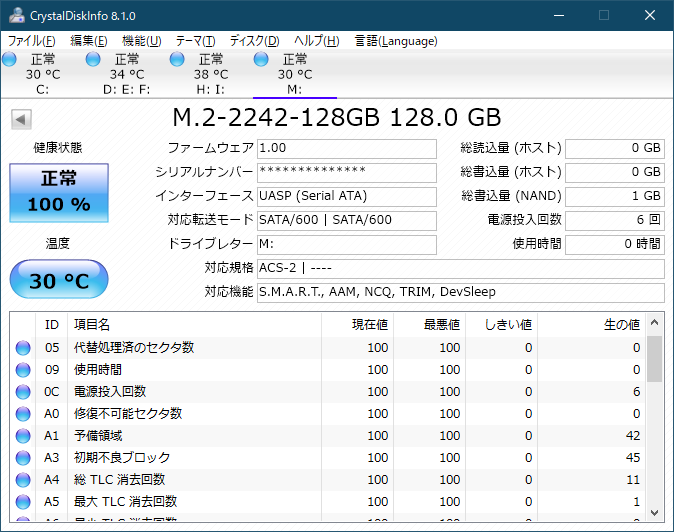Select the 修復不可能セクタ数 row
This screenshot has width=674, height=532.
click(328, 413)
